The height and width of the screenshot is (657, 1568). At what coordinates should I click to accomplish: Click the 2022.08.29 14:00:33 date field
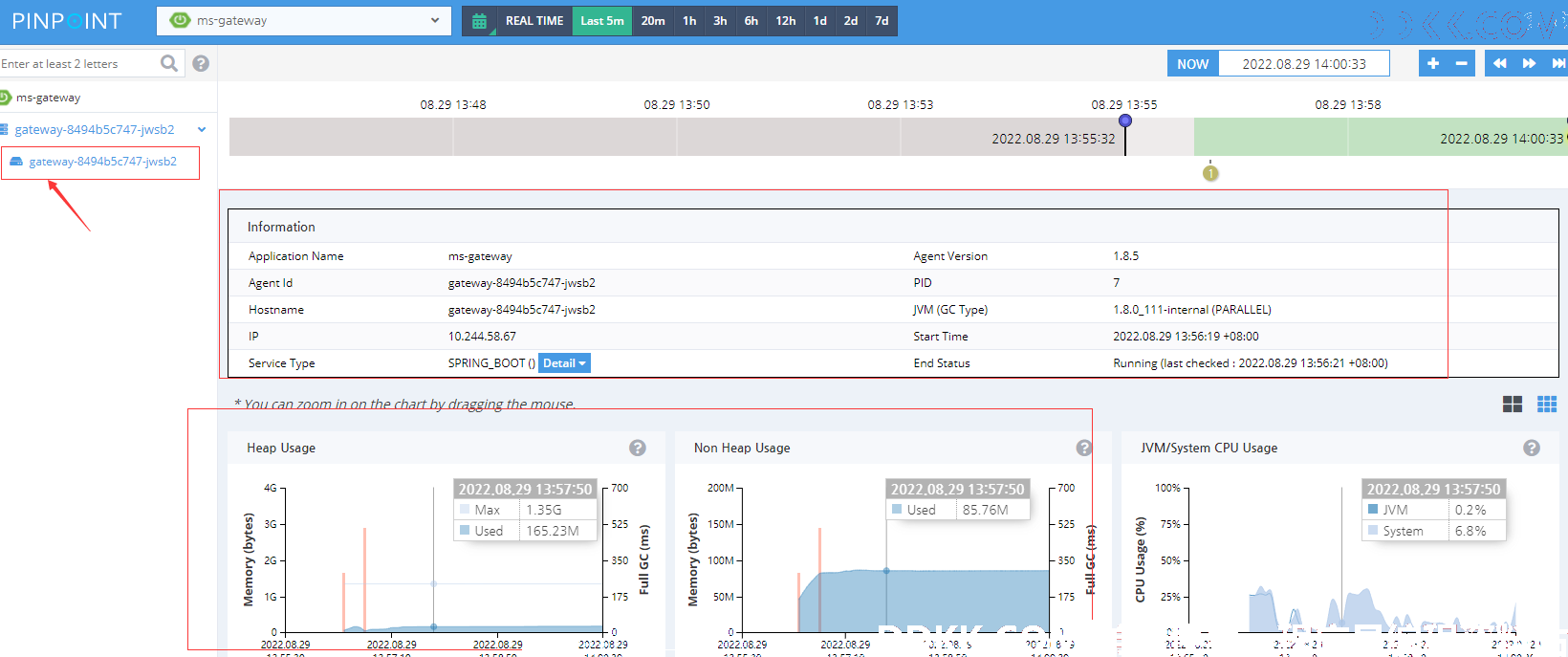(1304, 64)
